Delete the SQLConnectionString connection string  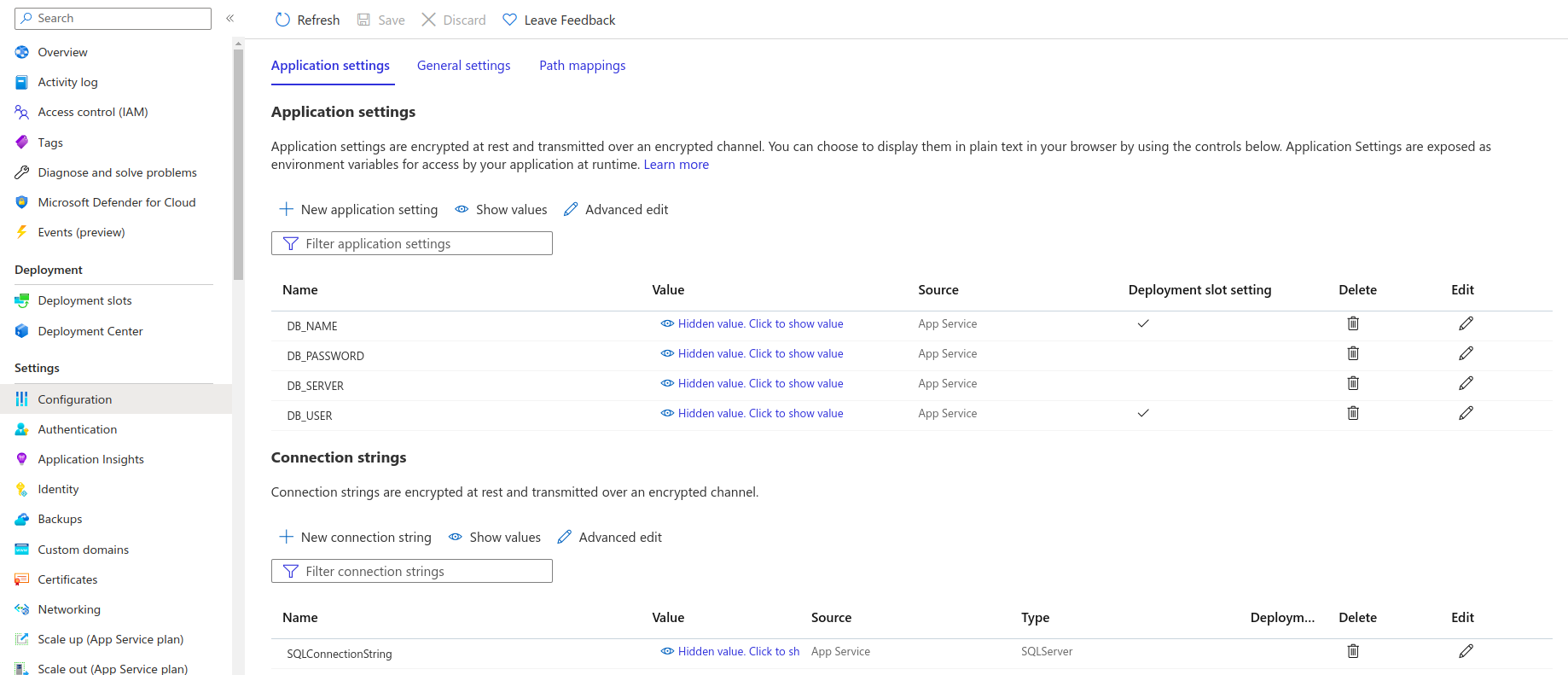[1353, 651]
